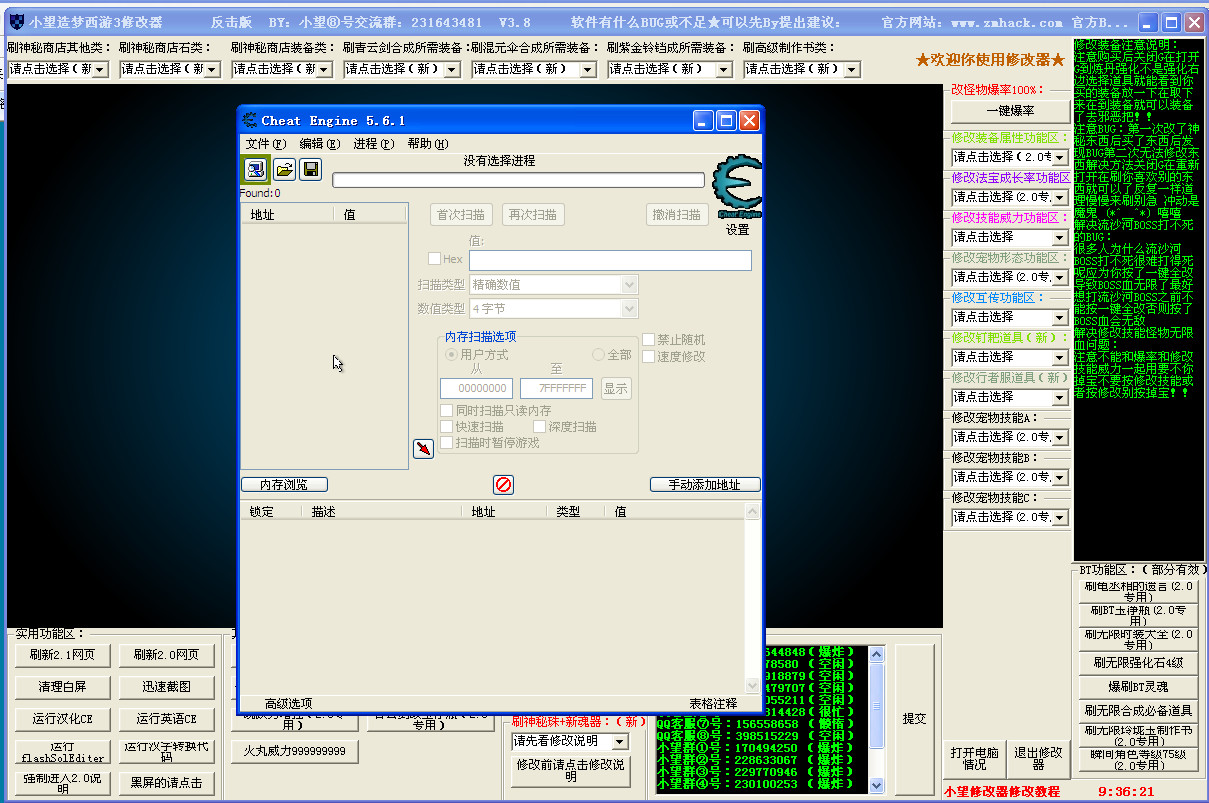Select the 全部 radio button

click(599, 355)
